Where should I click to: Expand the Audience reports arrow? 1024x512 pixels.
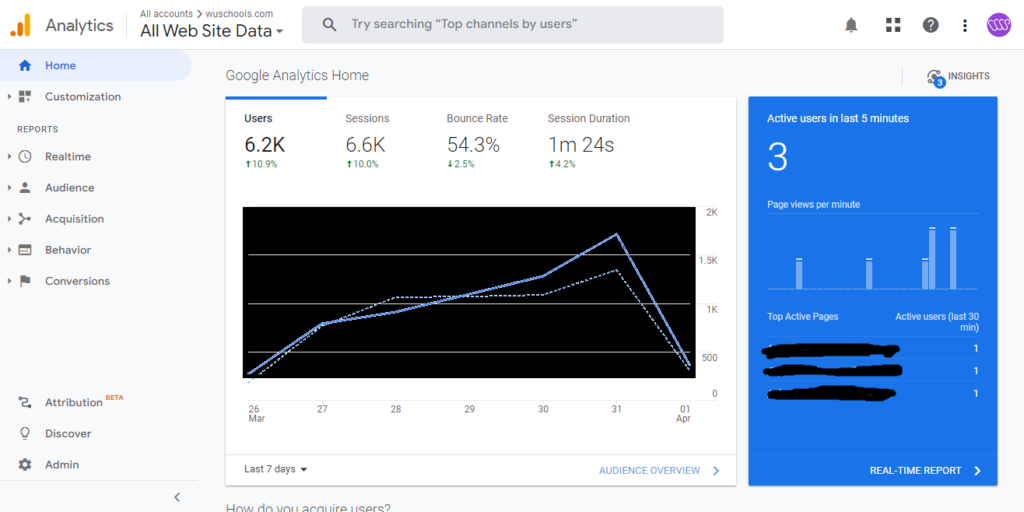pos(9,187)
